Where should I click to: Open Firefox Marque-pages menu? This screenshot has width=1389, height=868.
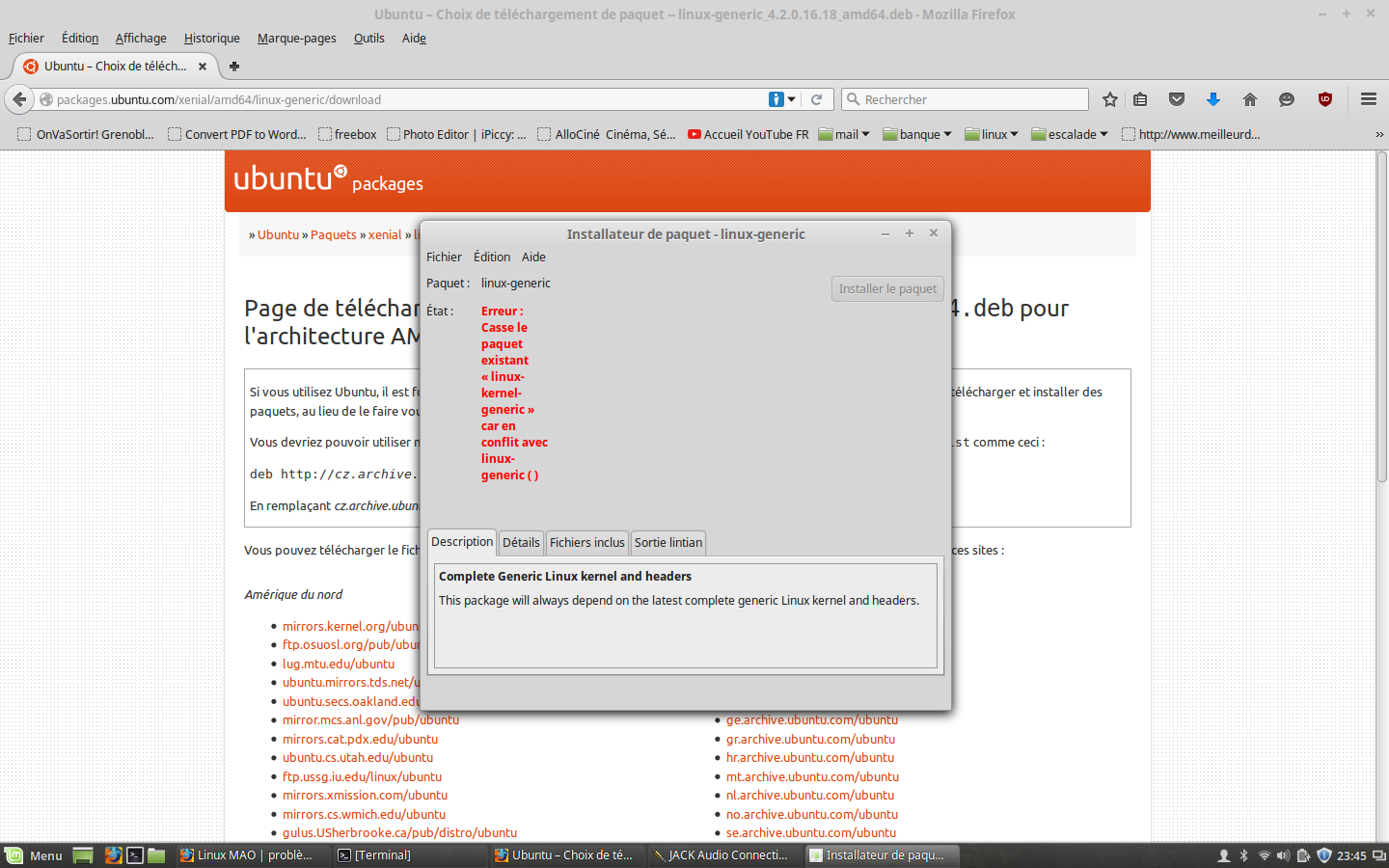click(297, 39)
